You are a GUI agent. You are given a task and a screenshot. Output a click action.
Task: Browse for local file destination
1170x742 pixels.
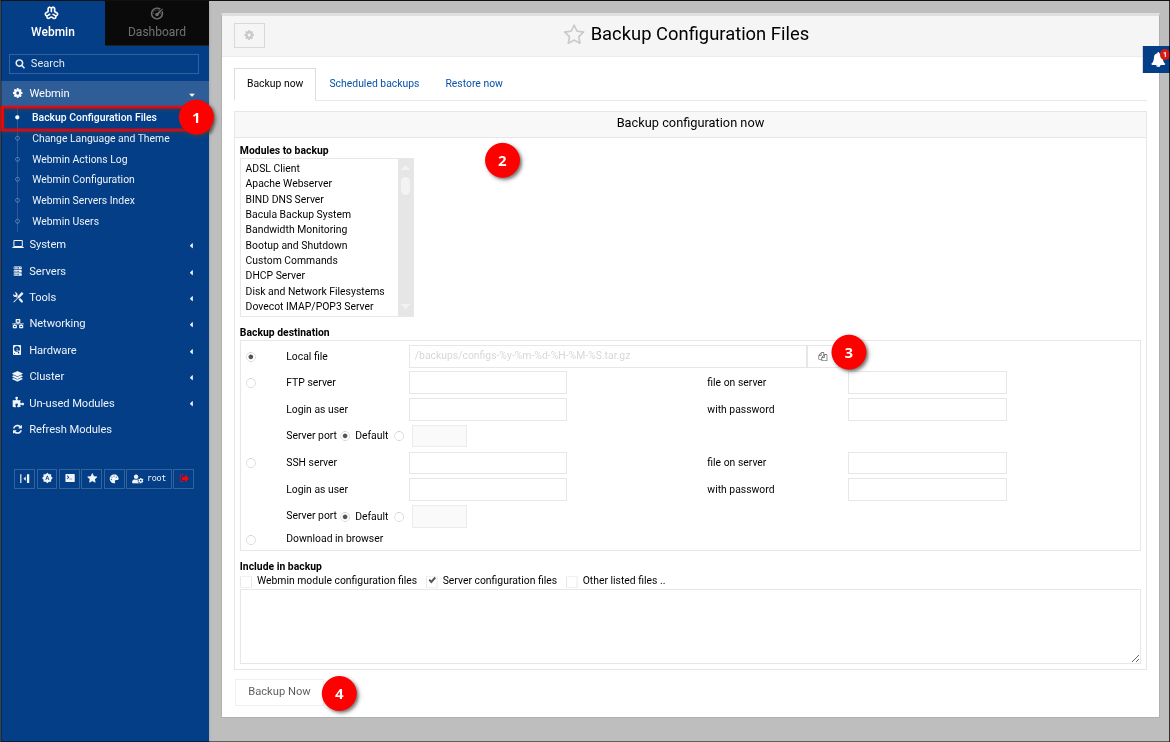[822, 357]
